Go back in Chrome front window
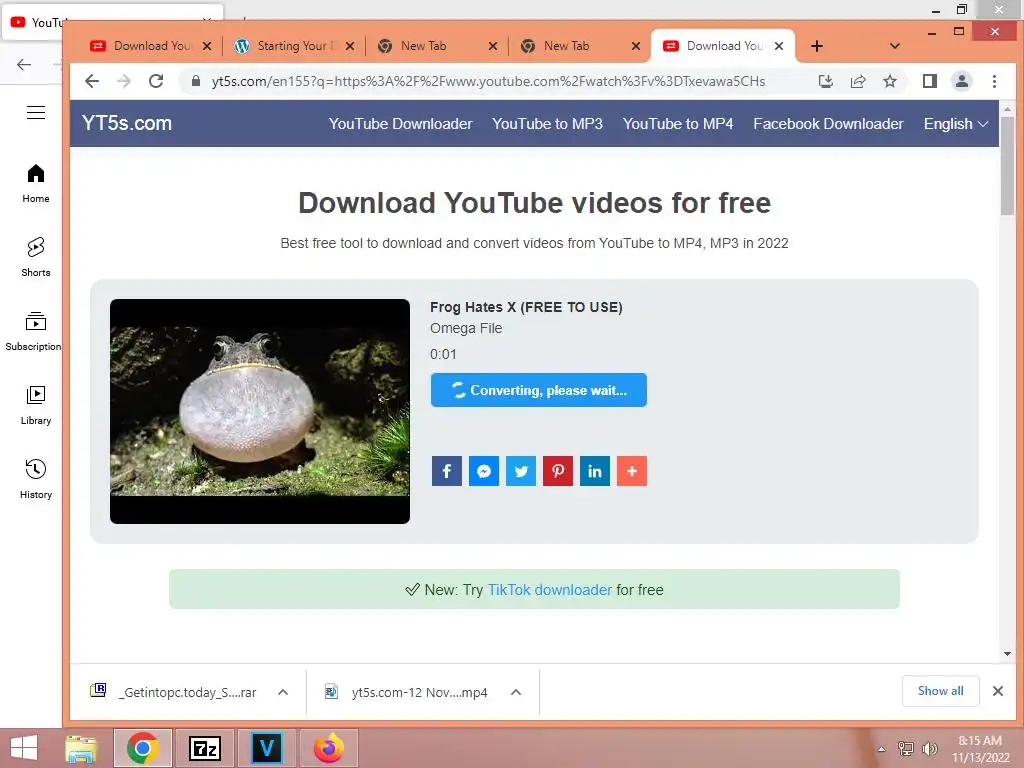Image resolution: width=1024 pixels, height=768 pixels. [x=92, y=81]
